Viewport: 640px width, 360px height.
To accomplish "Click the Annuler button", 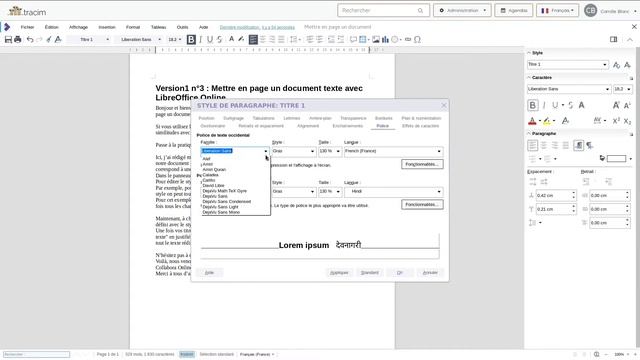I will pyautogui.click(x=430, y=273).
